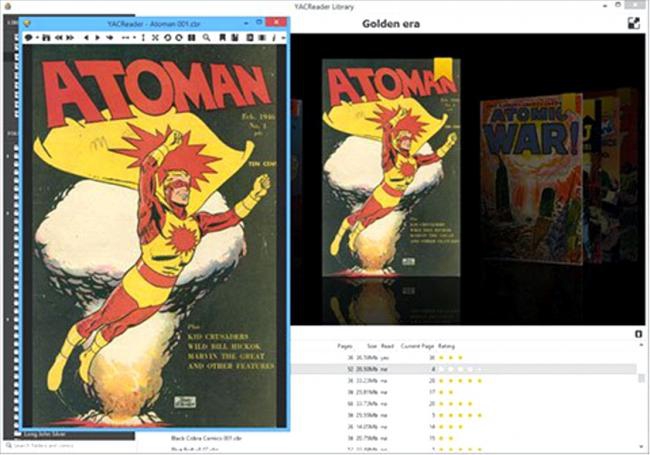This screenshot has width=650, height=455.
Task: Open previous comic with the double-left arrows
Action: 59,37
